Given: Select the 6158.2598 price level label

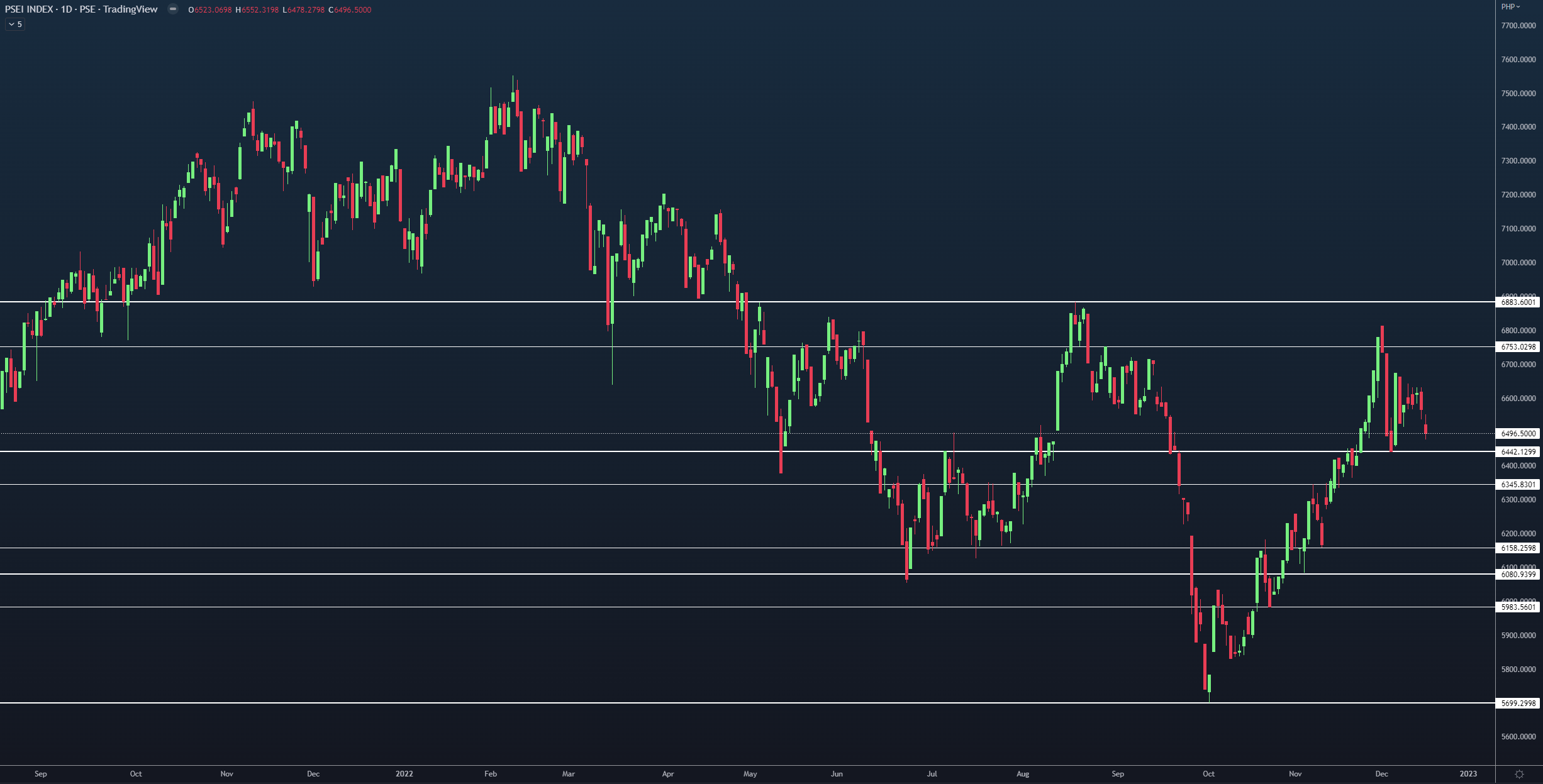Looking at the screenshot, I should pos(1518,548).
